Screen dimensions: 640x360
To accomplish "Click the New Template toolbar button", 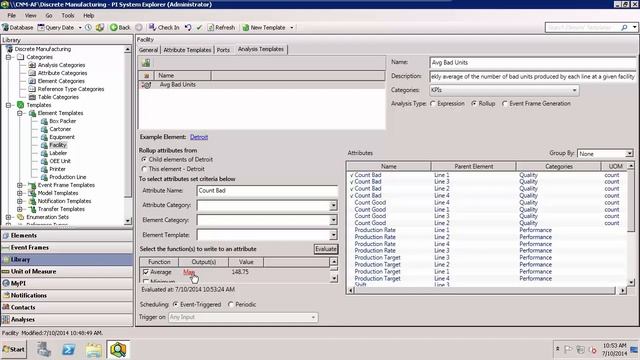I will pos(264,27).
